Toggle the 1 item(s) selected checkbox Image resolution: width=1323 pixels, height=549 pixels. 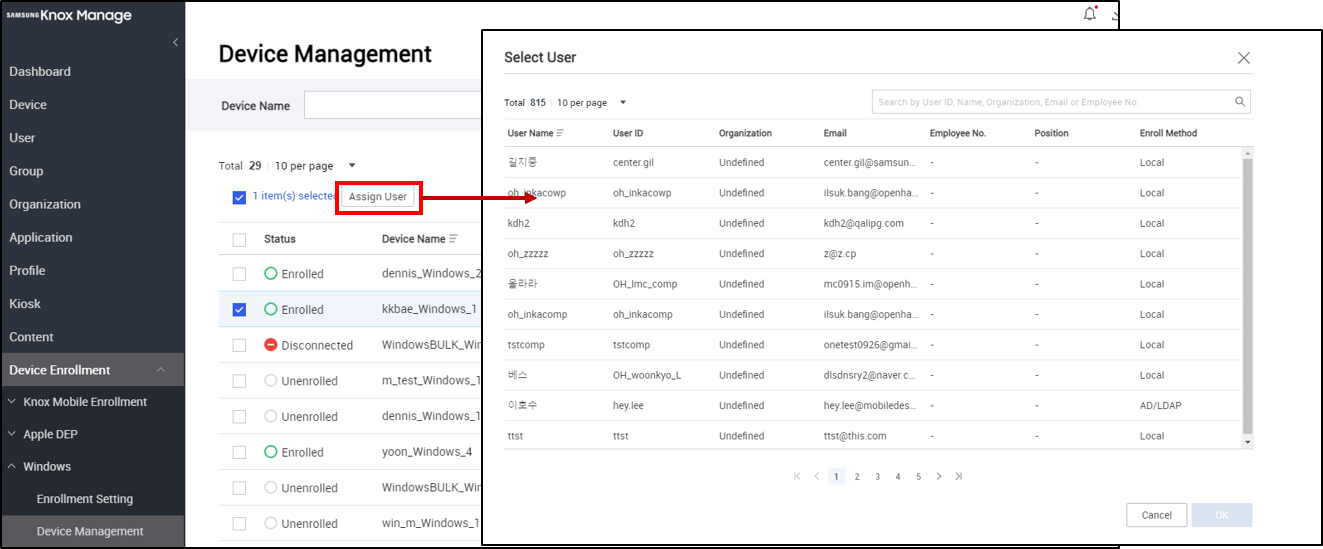(239, 197)
